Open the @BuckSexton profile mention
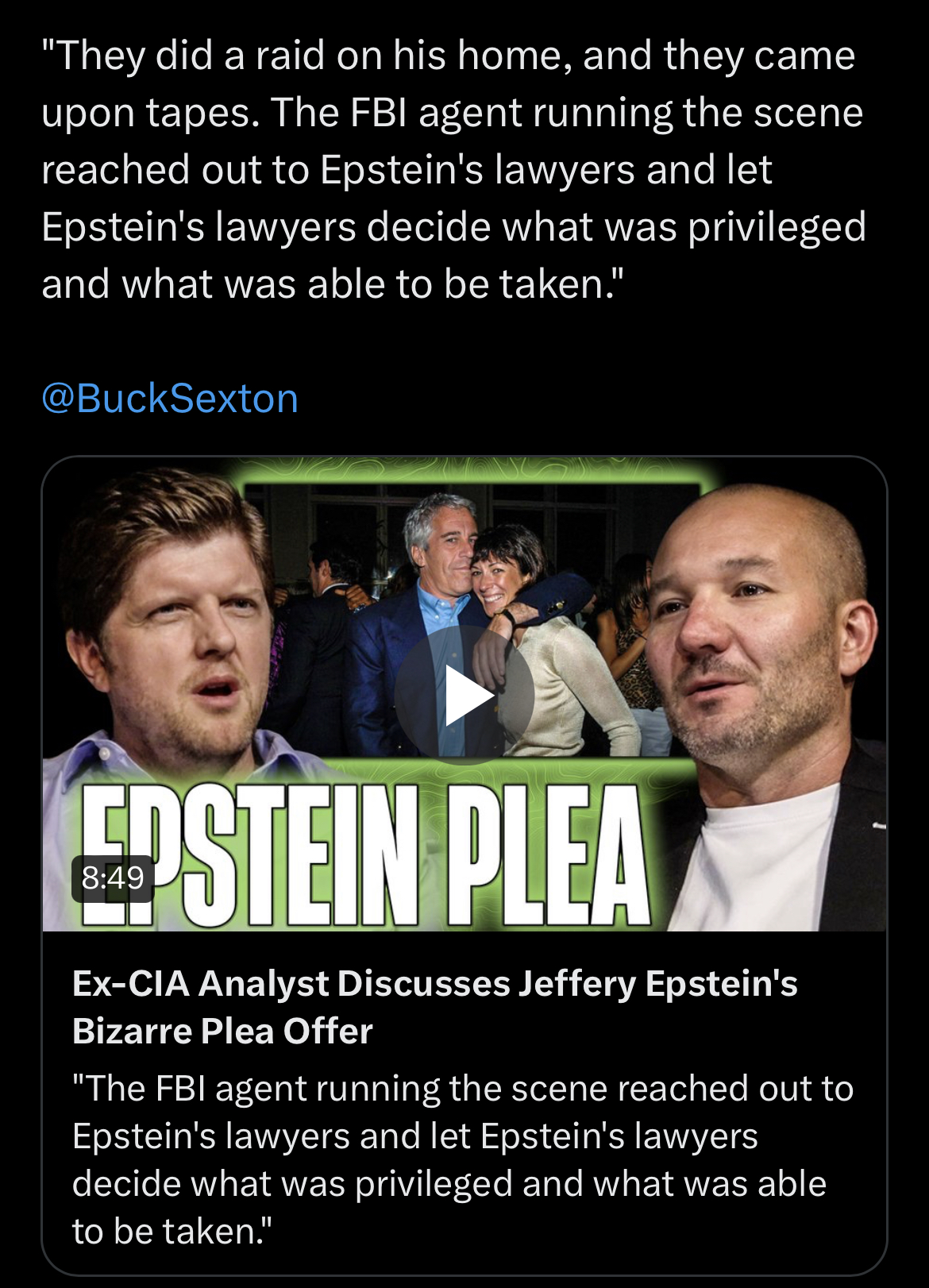The width and height of the screenshot is (929, 1288). tap(170, 398)
